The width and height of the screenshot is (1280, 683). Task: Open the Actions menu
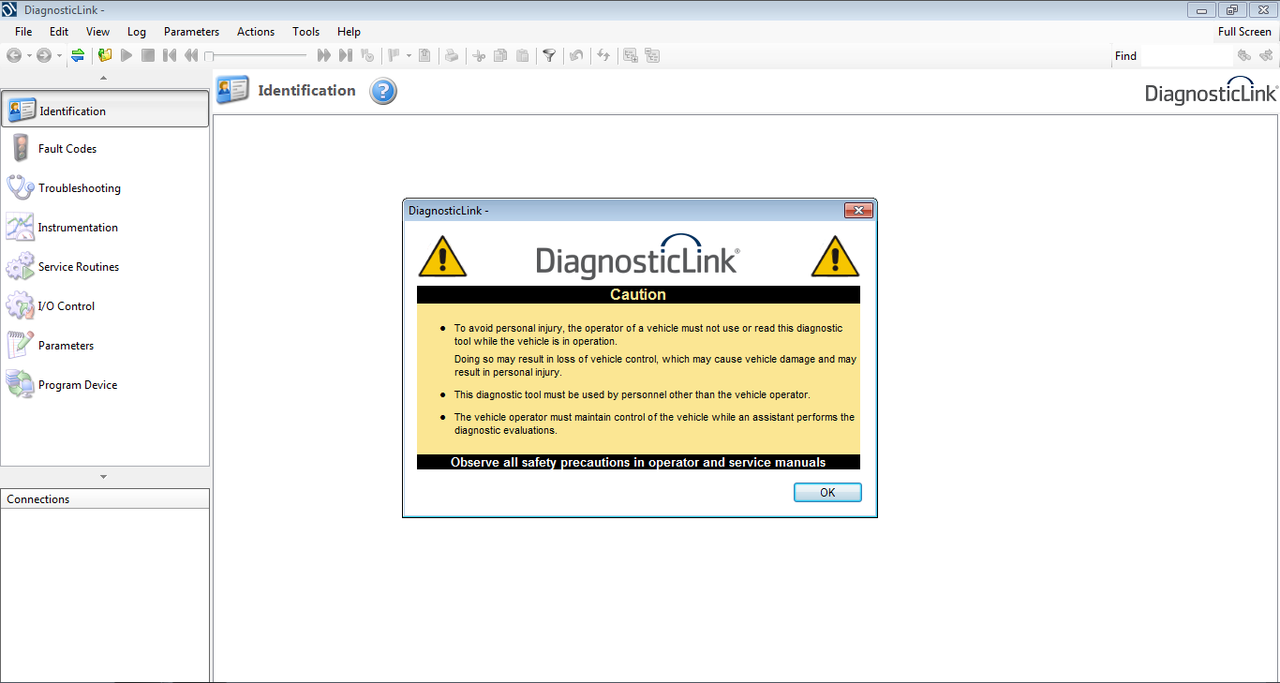(x=256, y=32)
